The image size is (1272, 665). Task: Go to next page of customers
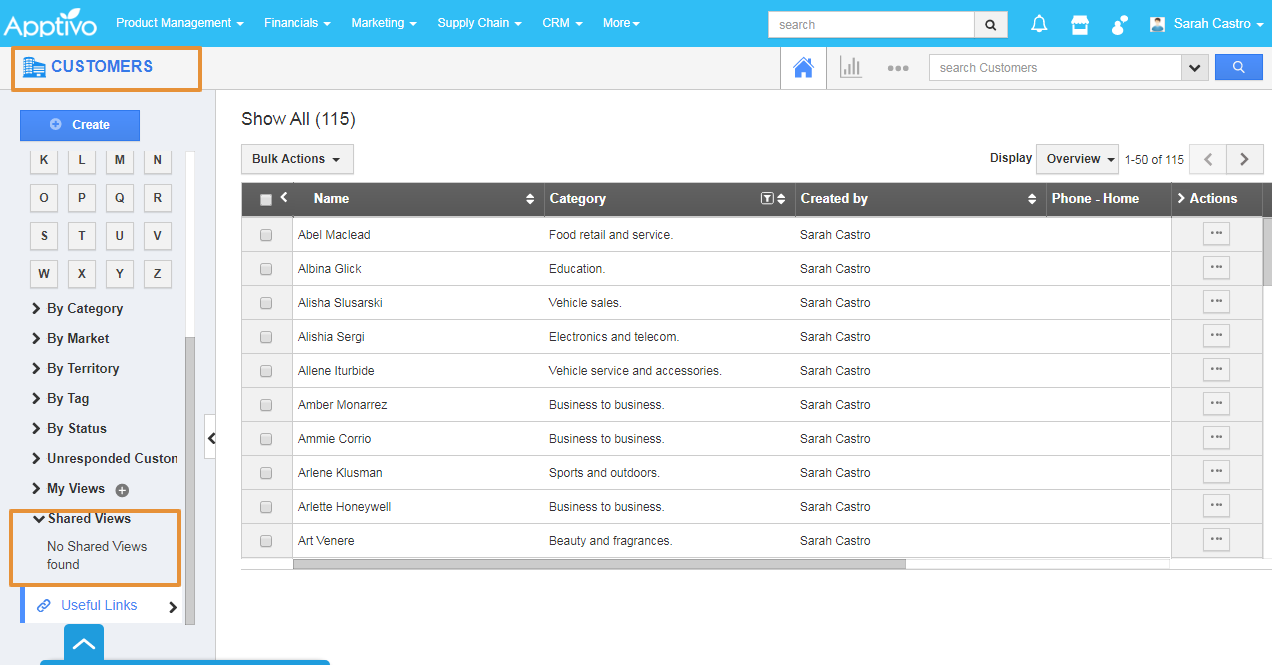[x=1244, y=159]
